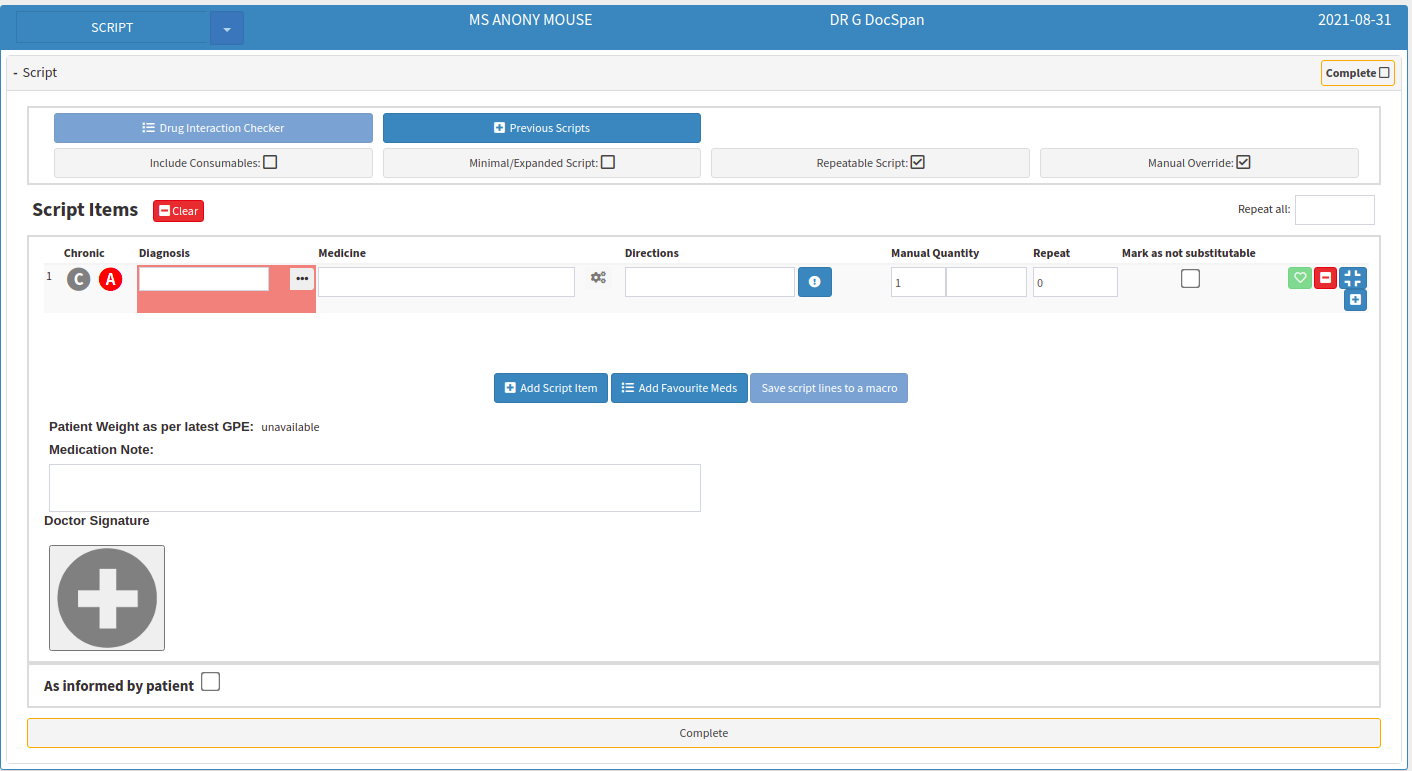Uncheck the Repeatable Script checkbox
This screenshot has height=771, width=1412.
pos(918,162)
